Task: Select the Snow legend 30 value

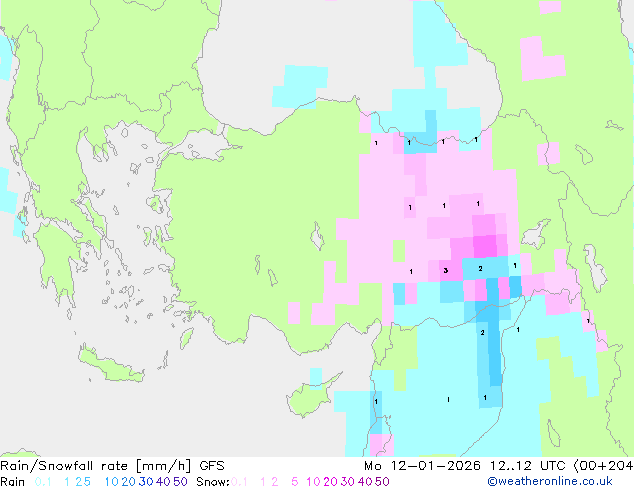Action: coord(348,482)
